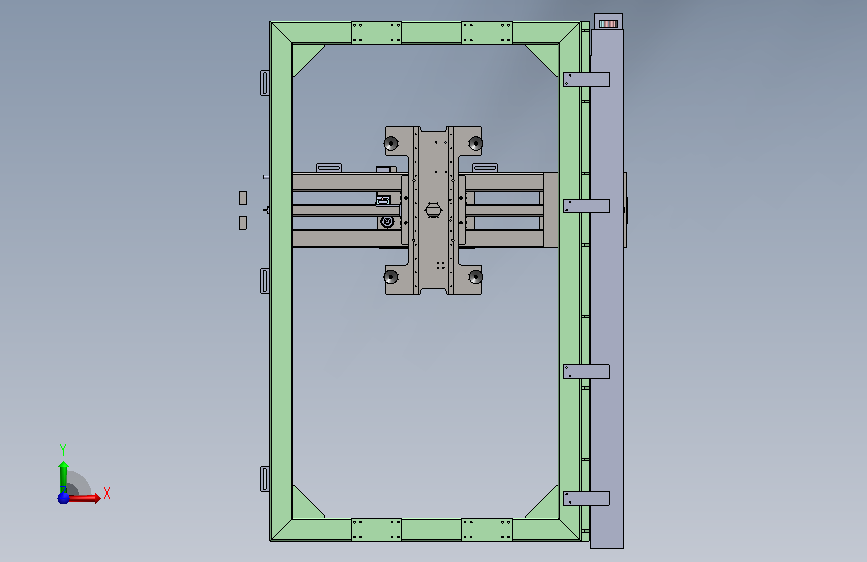
Task: Select the green frame's left vertical beam
Action: pos(281,281)
